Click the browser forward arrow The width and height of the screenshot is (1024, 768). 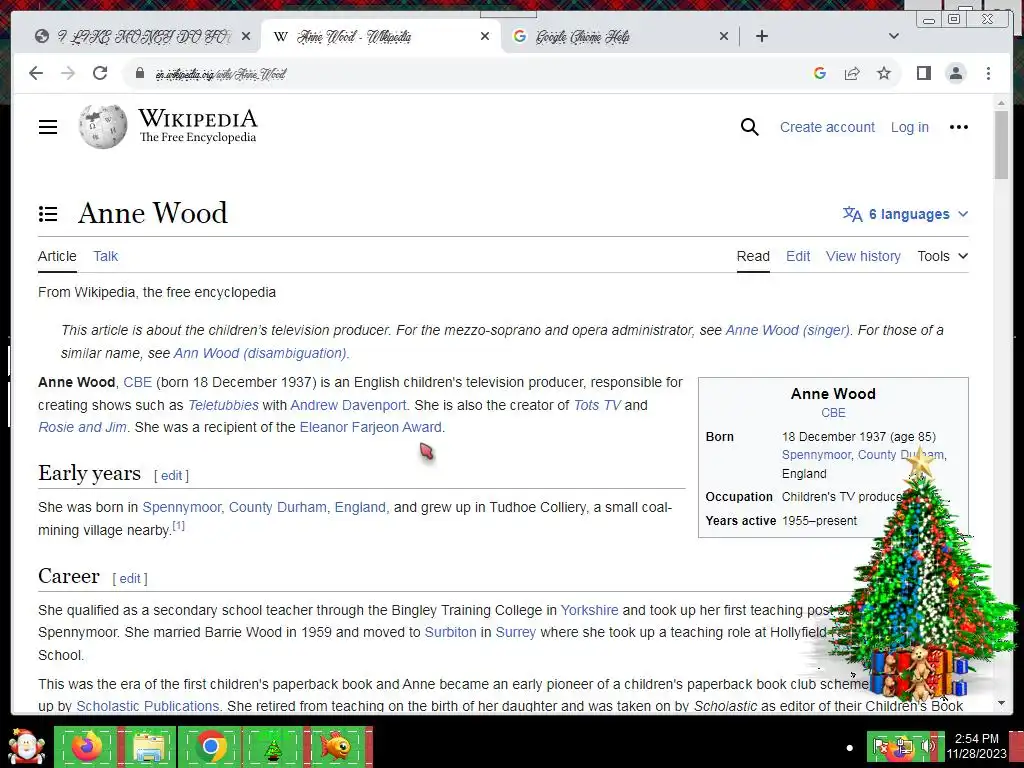click(x=68, y=73)
